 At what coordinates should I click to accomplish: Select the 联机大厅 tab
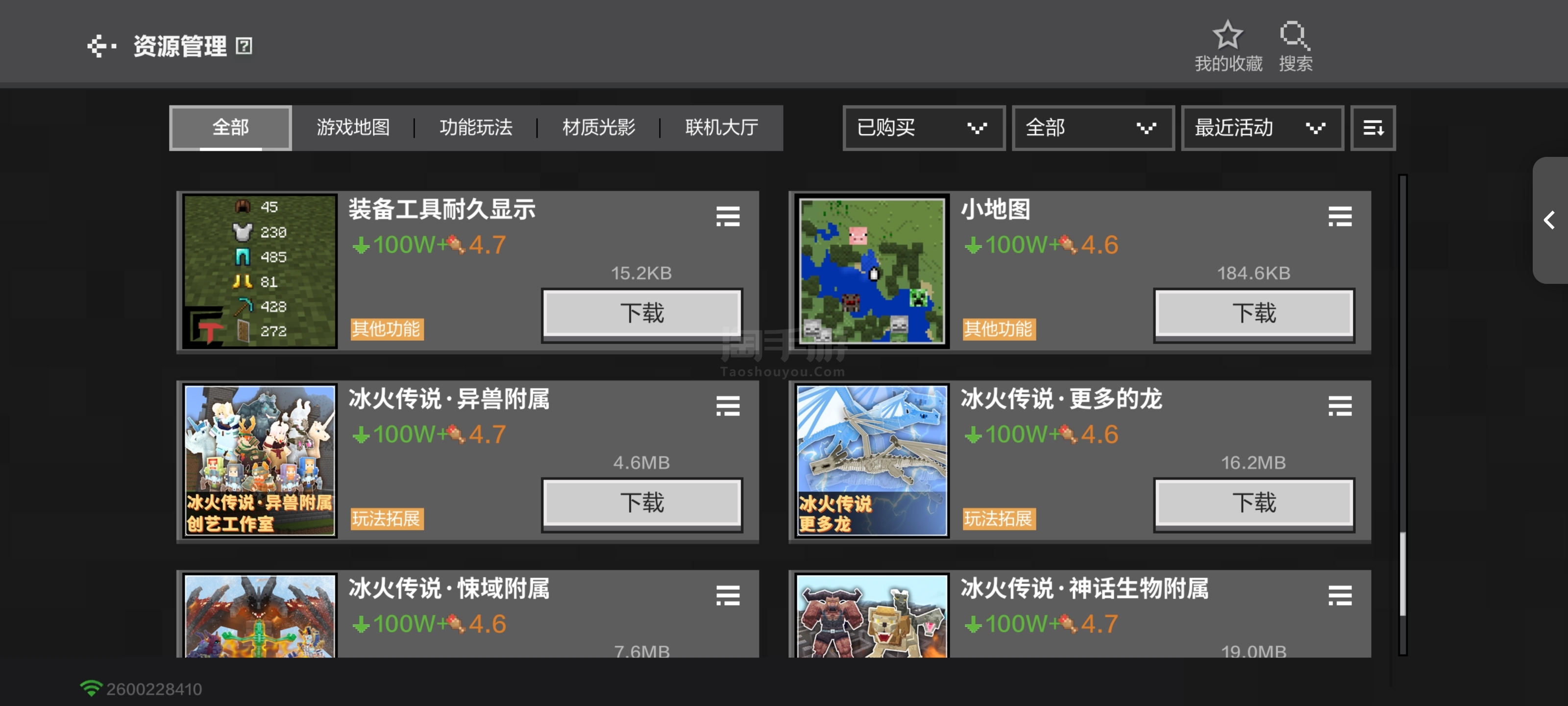click(x=722, y=128)
